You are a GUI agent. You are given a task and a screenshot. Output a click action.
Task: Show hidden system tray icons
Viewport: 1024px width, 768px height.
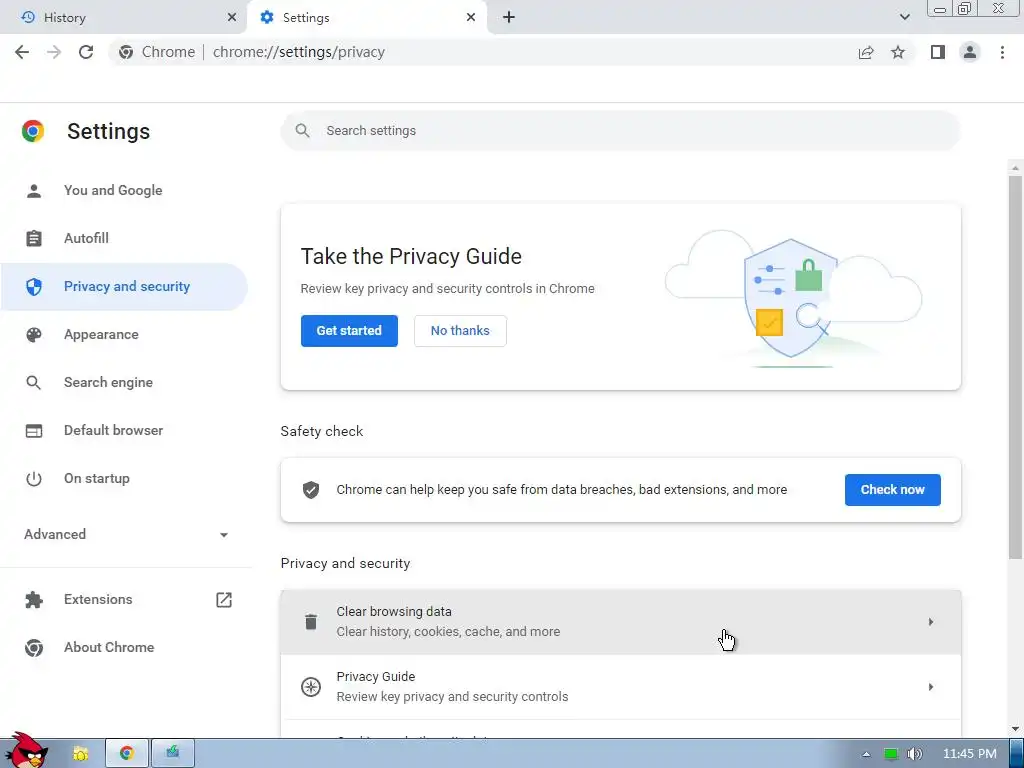tap(866, 754)
